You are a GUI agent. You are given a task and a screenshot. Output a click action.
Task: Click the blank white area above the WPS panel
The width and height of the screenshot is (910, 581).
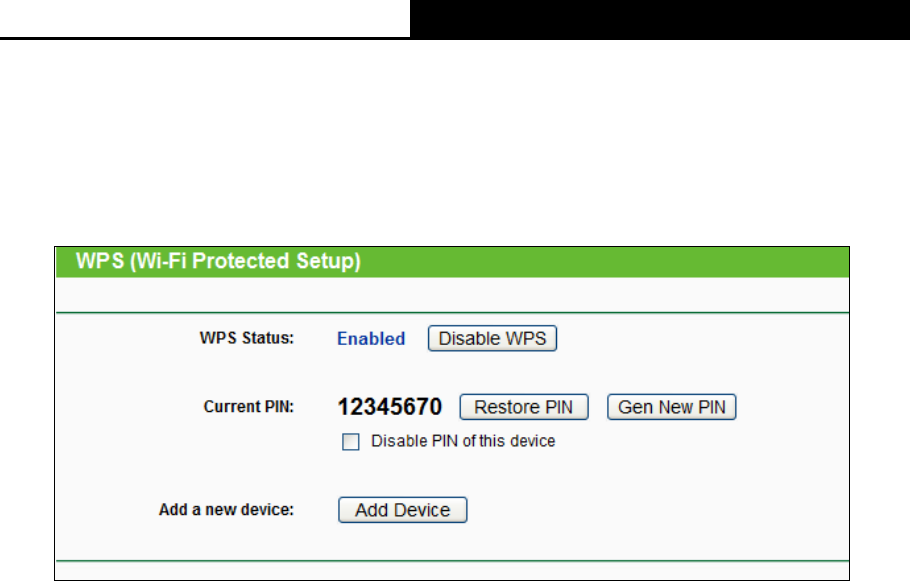point(455,142)
